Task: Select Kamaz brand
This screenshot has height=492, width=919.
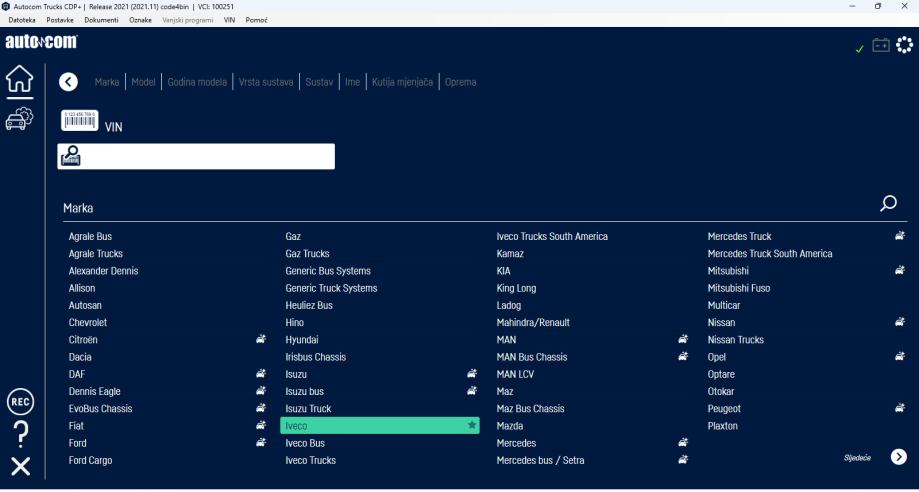Action: [510, 254]
